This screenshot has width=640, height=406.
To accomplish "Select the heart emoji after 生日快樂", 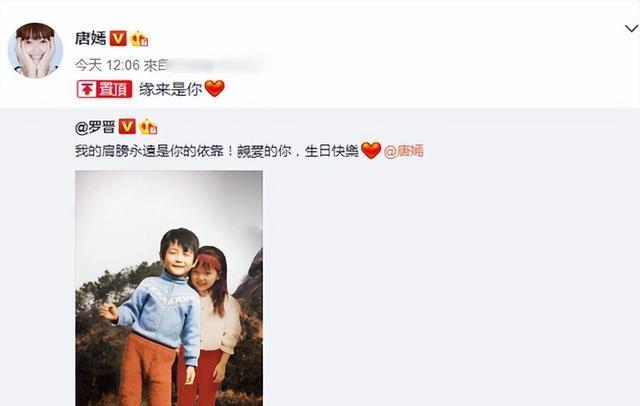I will [371, 151].
